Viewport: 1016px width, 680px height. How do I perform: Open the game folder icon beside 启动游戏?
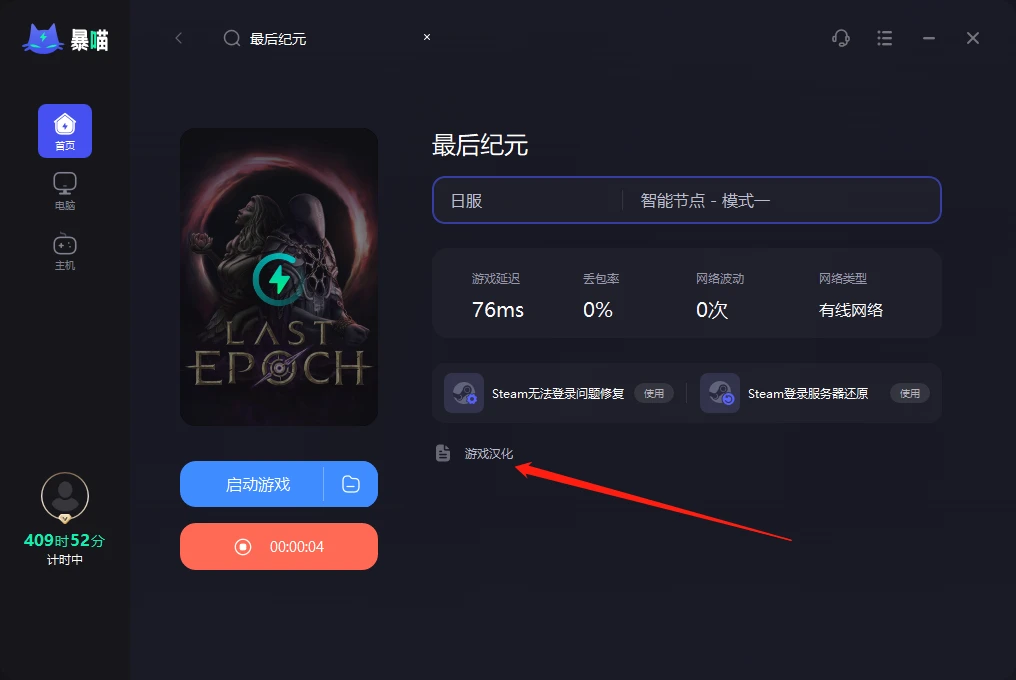click(351, 484)
